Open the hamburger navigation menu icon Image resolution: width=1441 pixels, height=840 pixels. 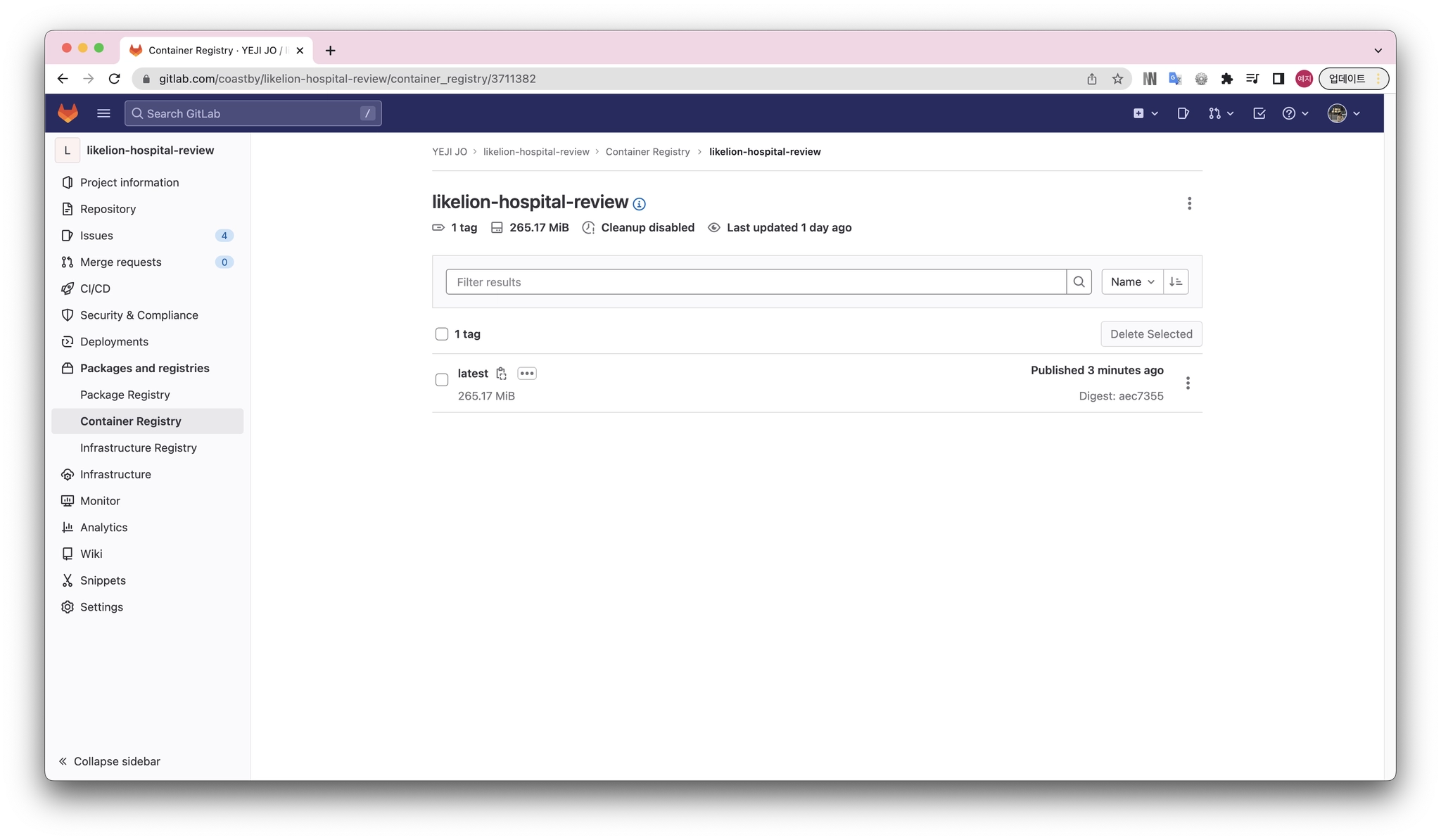[x=103, y=113]
